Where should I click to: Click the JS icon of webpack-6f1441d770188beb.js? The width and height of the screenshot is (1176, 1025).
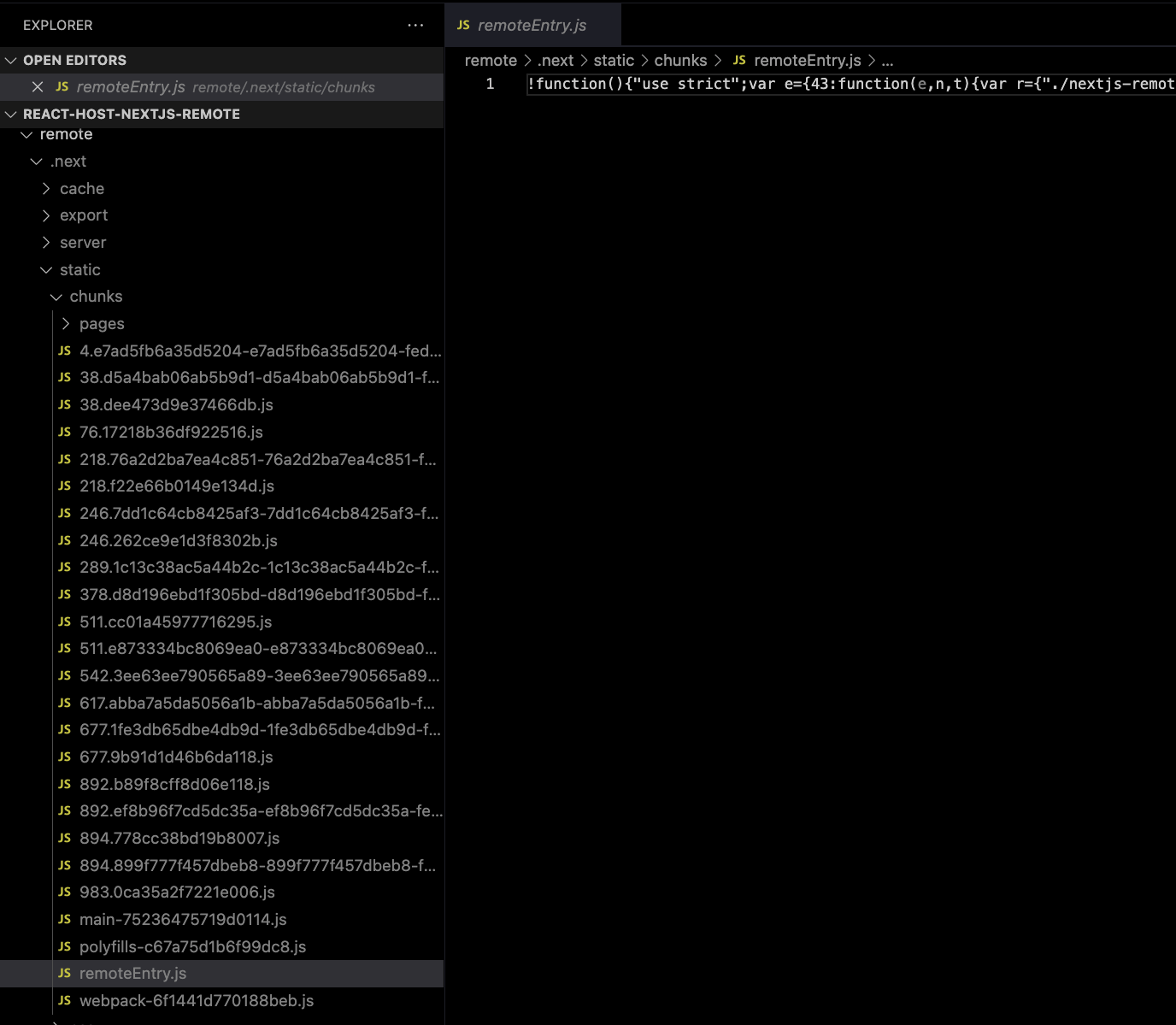(65, 1000)
